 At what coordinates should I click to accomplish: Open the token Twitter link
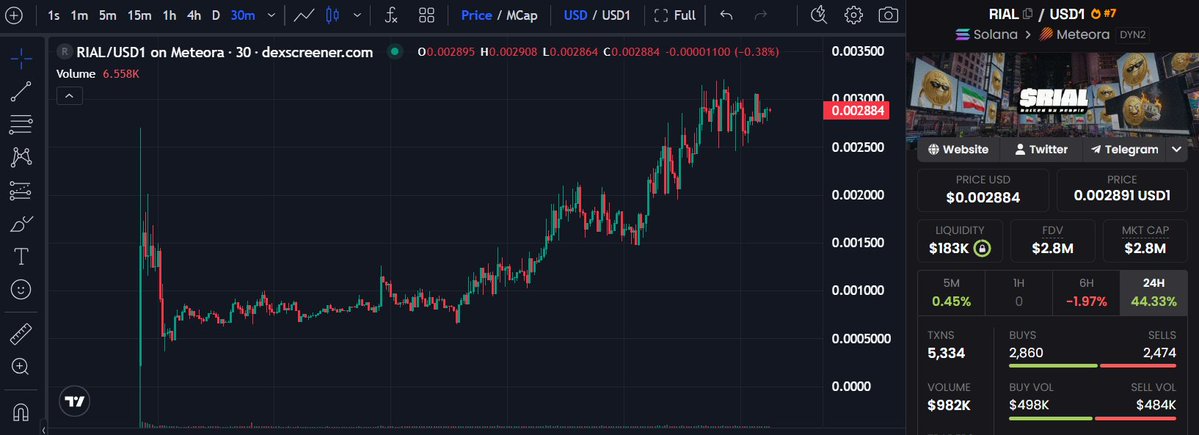click(x=1041, y=150)
